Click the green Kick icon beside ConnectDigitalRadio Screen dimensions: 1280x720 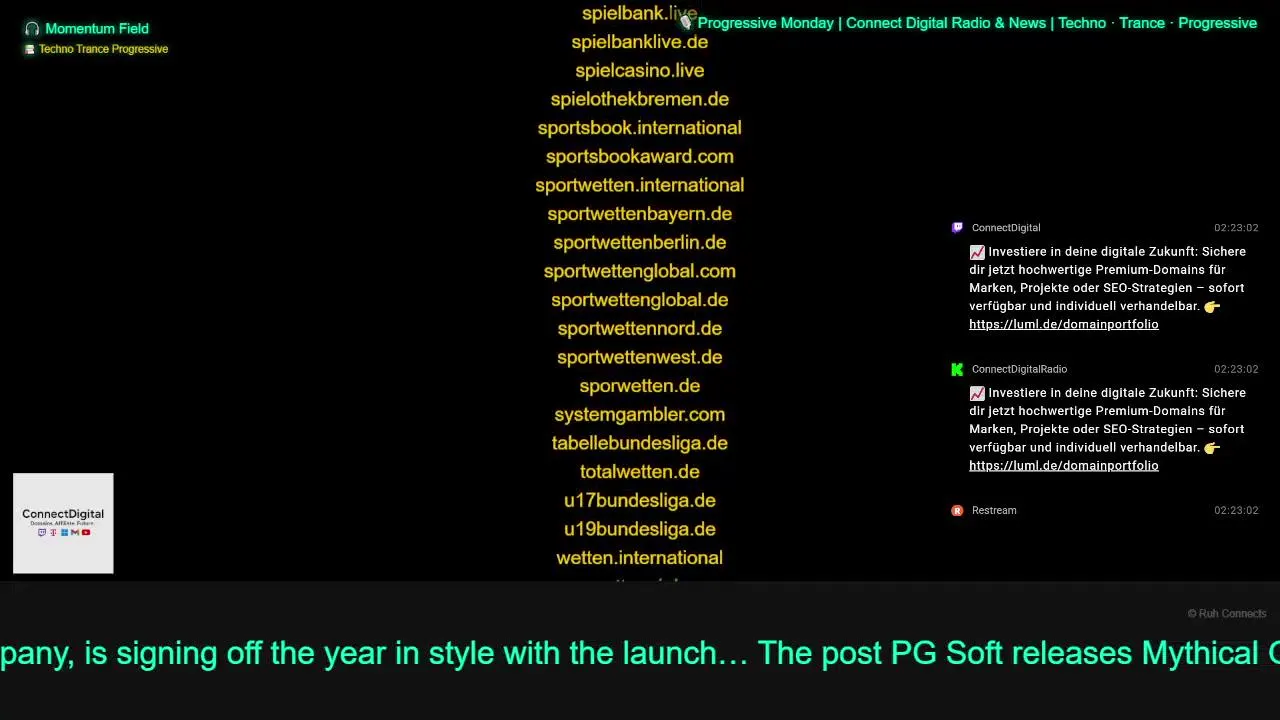[x=957, y=369]
